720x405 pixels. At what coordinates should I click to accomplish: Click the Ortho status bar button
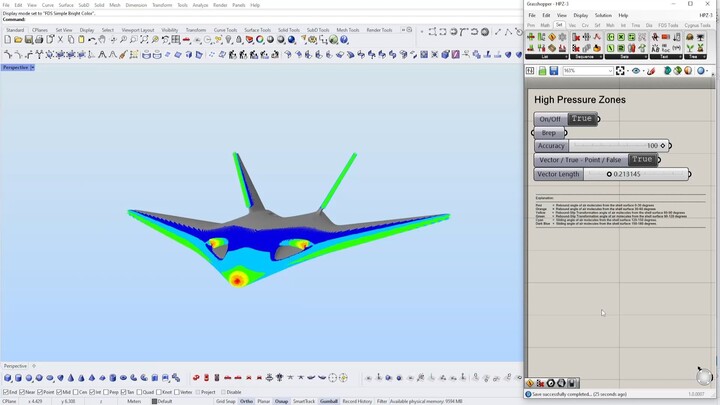(x=246, y=401)
